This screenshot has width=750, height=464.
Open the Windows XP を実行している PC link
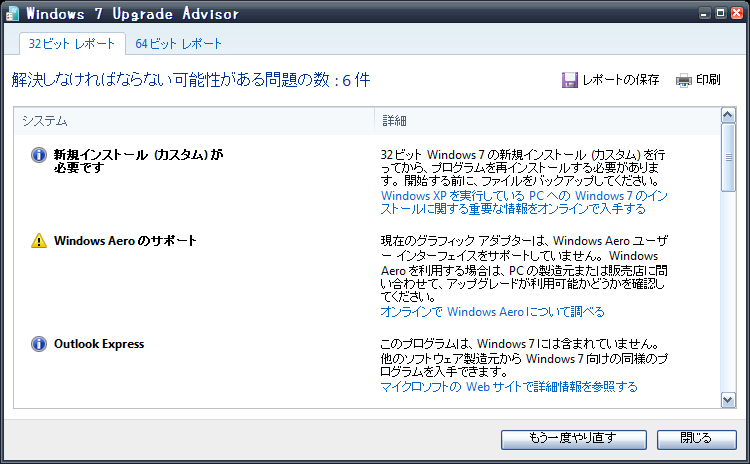pyautogui.click(x=524, y=202)
